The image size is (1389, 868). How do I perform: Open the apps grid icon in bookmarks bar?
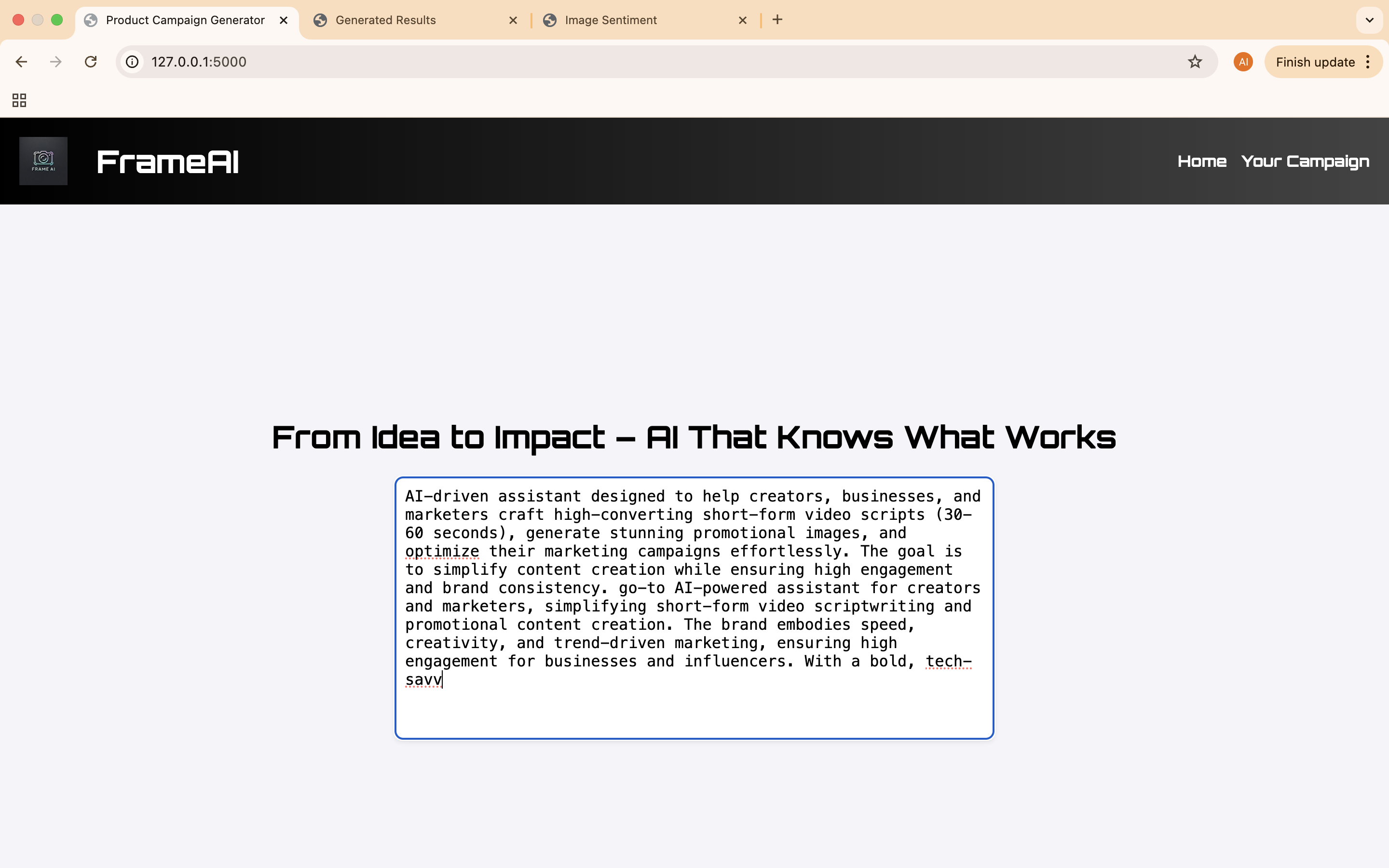tap(19, 100)
